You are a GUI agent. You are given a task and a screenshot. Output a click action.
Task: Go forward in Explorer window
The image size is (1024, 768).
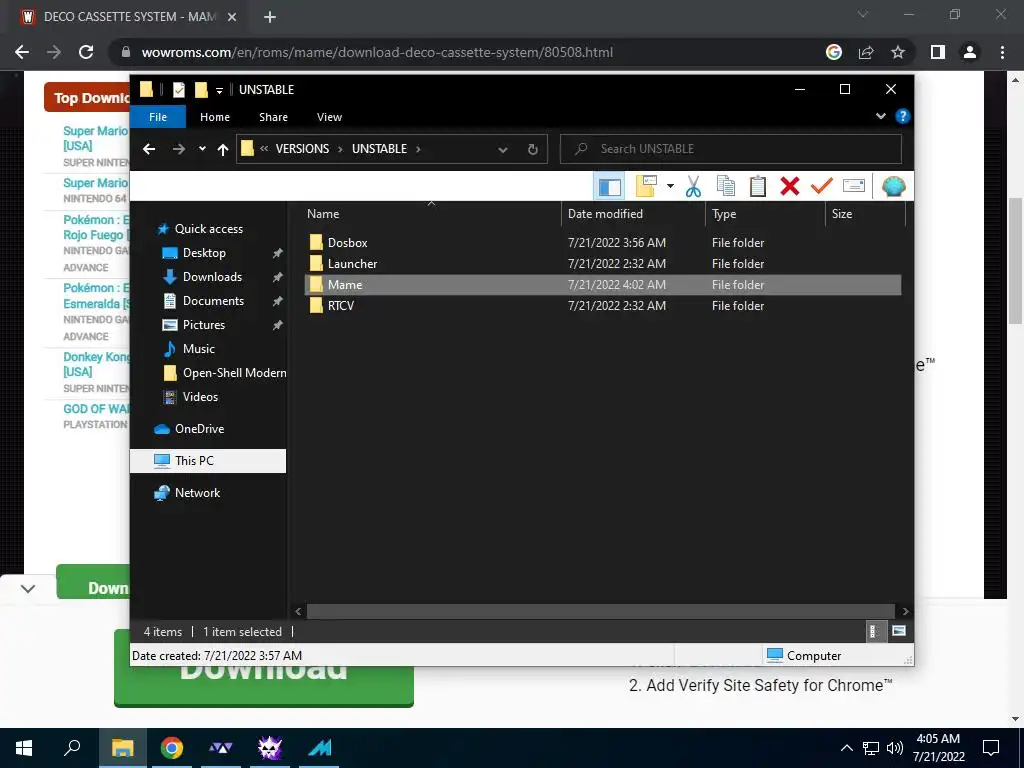pos(178,149)
